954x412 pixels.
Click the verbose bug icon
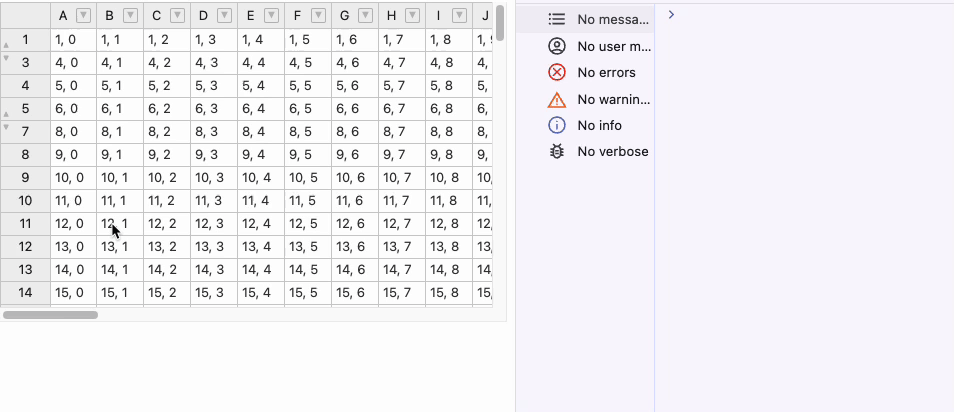tap(557, 151)
